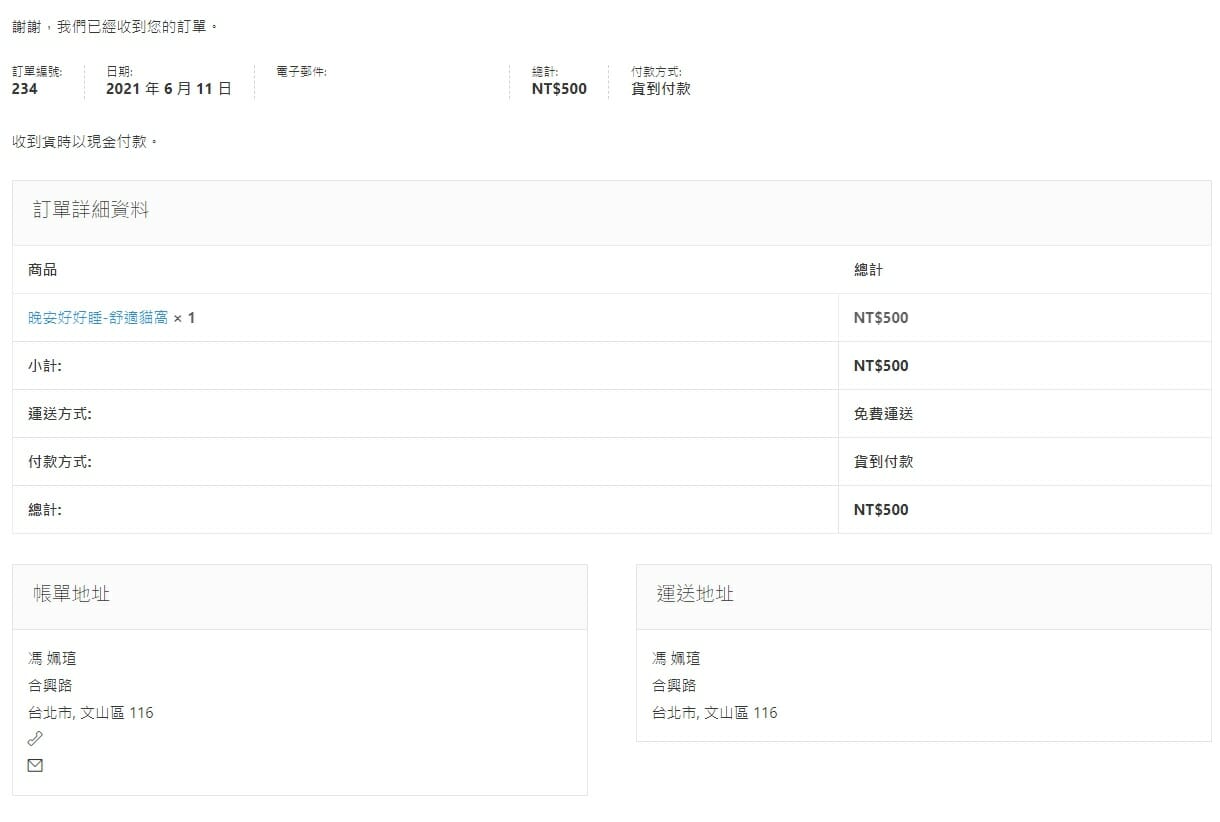1220x822 pixels.
Task: Click the NT$500 total in the top summary
Action: click(559, 89)
